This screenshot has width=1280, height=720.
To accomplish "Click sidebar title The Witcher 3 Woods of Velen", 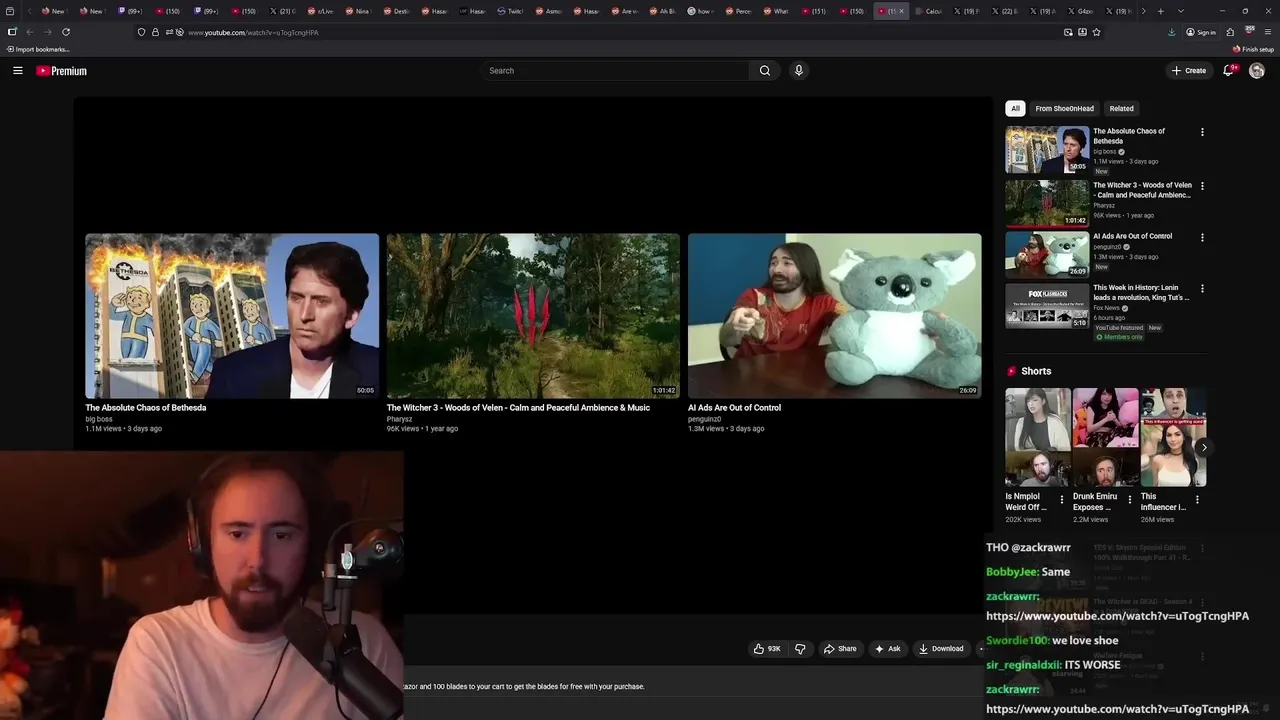I will click(x=1142, y=190).
